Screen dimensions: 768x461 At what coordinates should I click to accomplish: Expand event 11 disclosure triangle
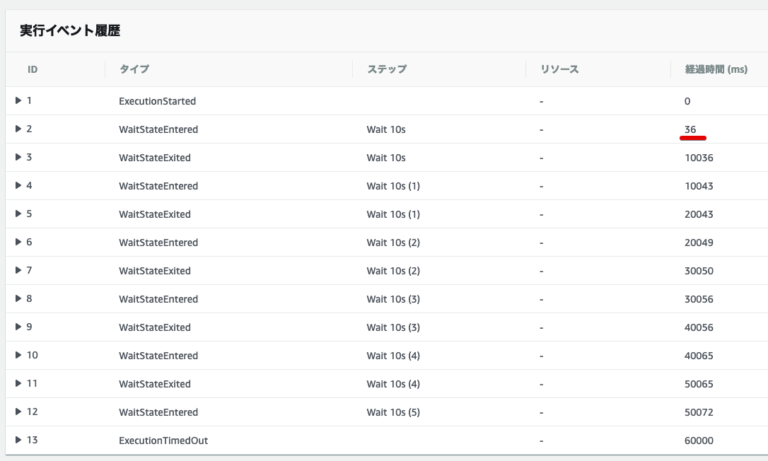[18, 383]
